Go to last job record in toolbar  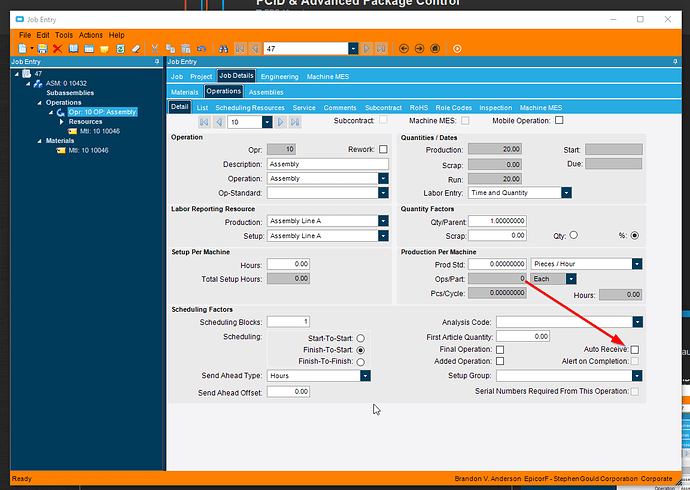point(382,48)
